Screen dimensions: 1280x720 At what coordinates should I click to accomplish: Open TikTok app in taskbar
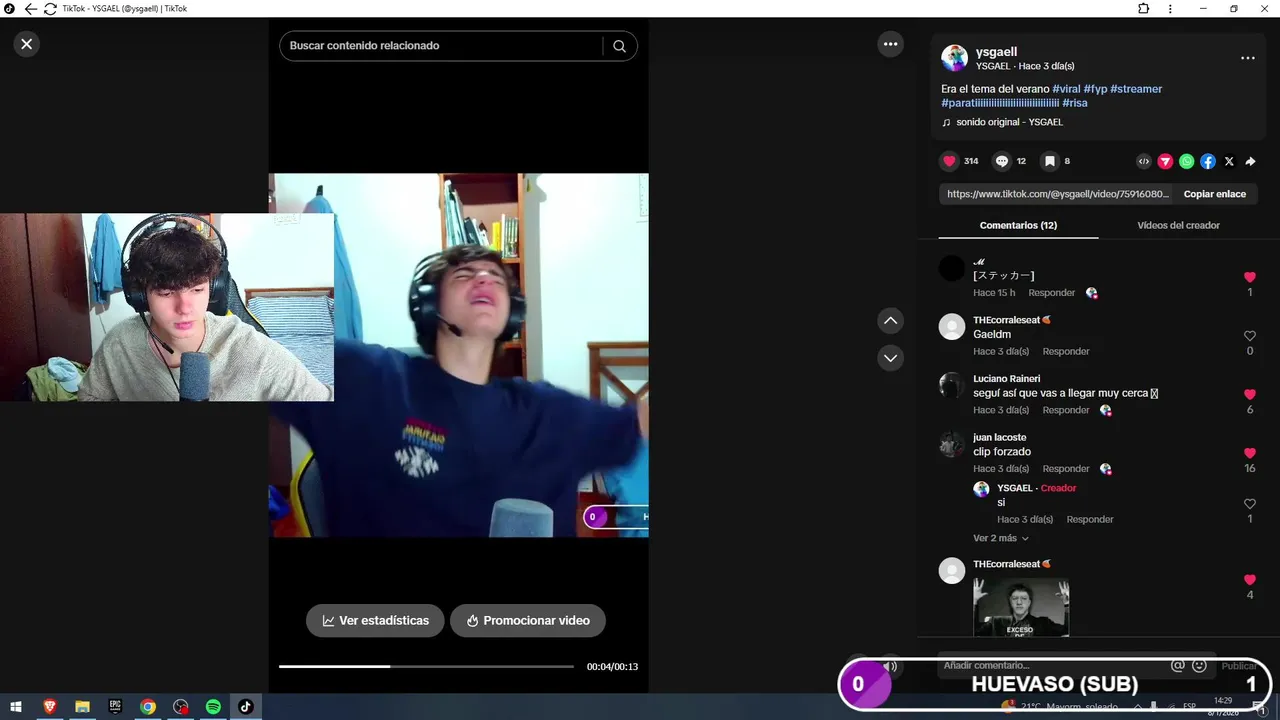(x=246, y=707)
